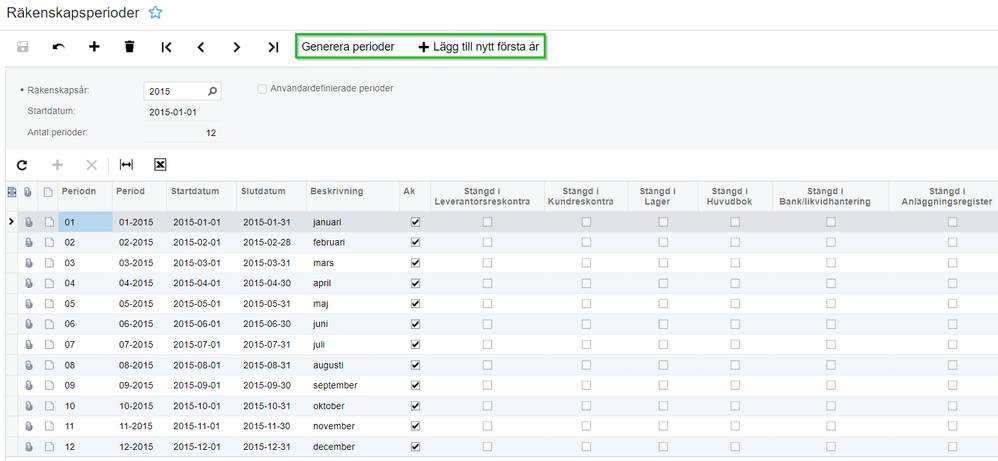Click the save disk icon
The height and width of the screenshot is (461, 998).
(22, 46)
